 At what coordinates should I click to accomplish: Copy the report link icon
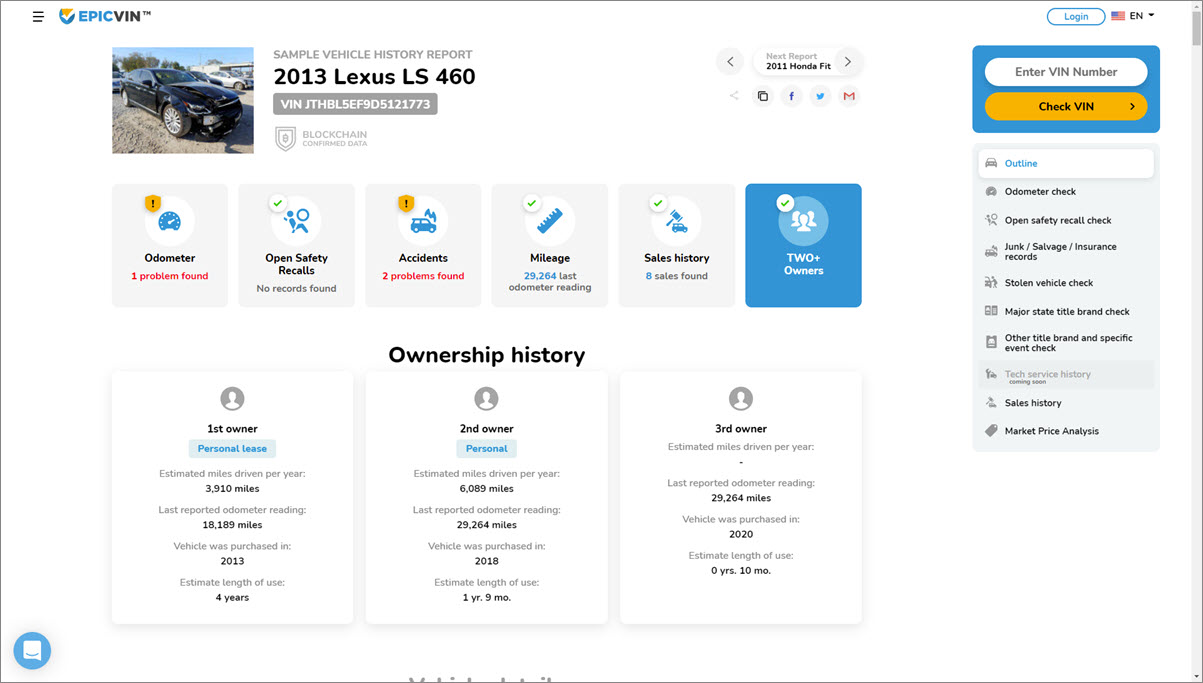point(763,96)
